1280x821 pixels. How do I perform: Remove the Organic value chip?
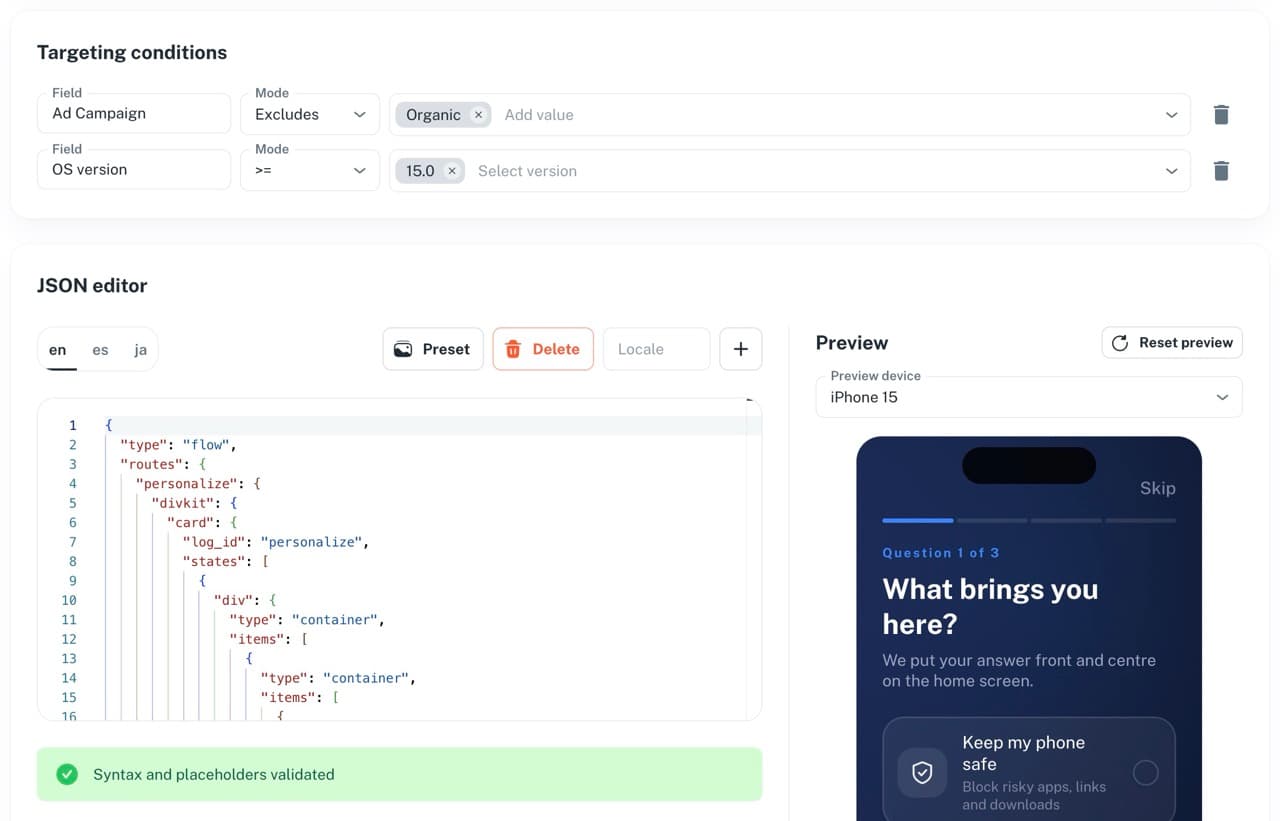tap(478, 115)
